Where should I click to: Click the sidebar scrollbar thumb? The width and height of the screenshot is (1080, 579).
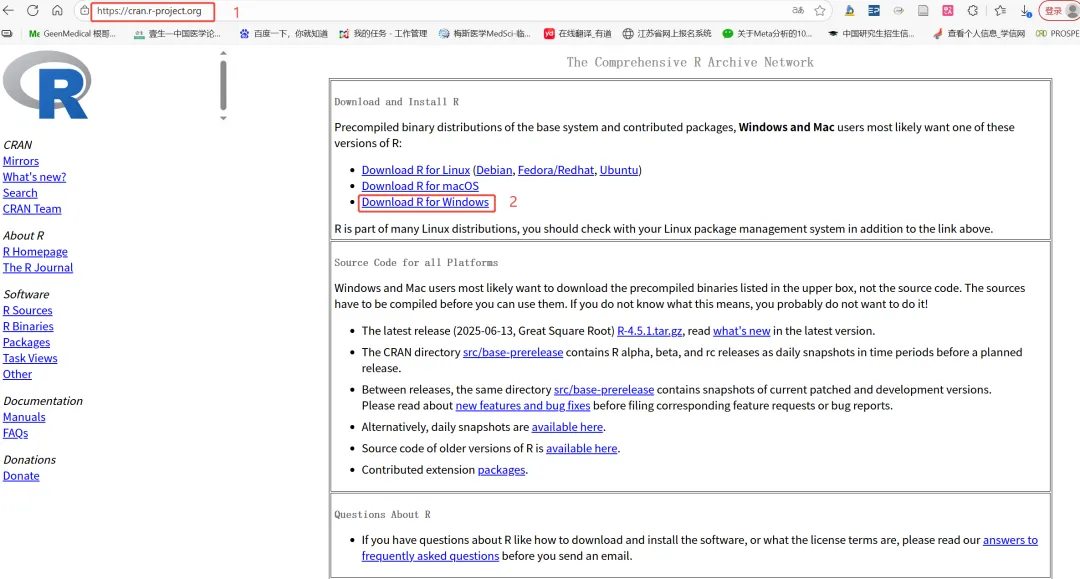coord(223,85)
